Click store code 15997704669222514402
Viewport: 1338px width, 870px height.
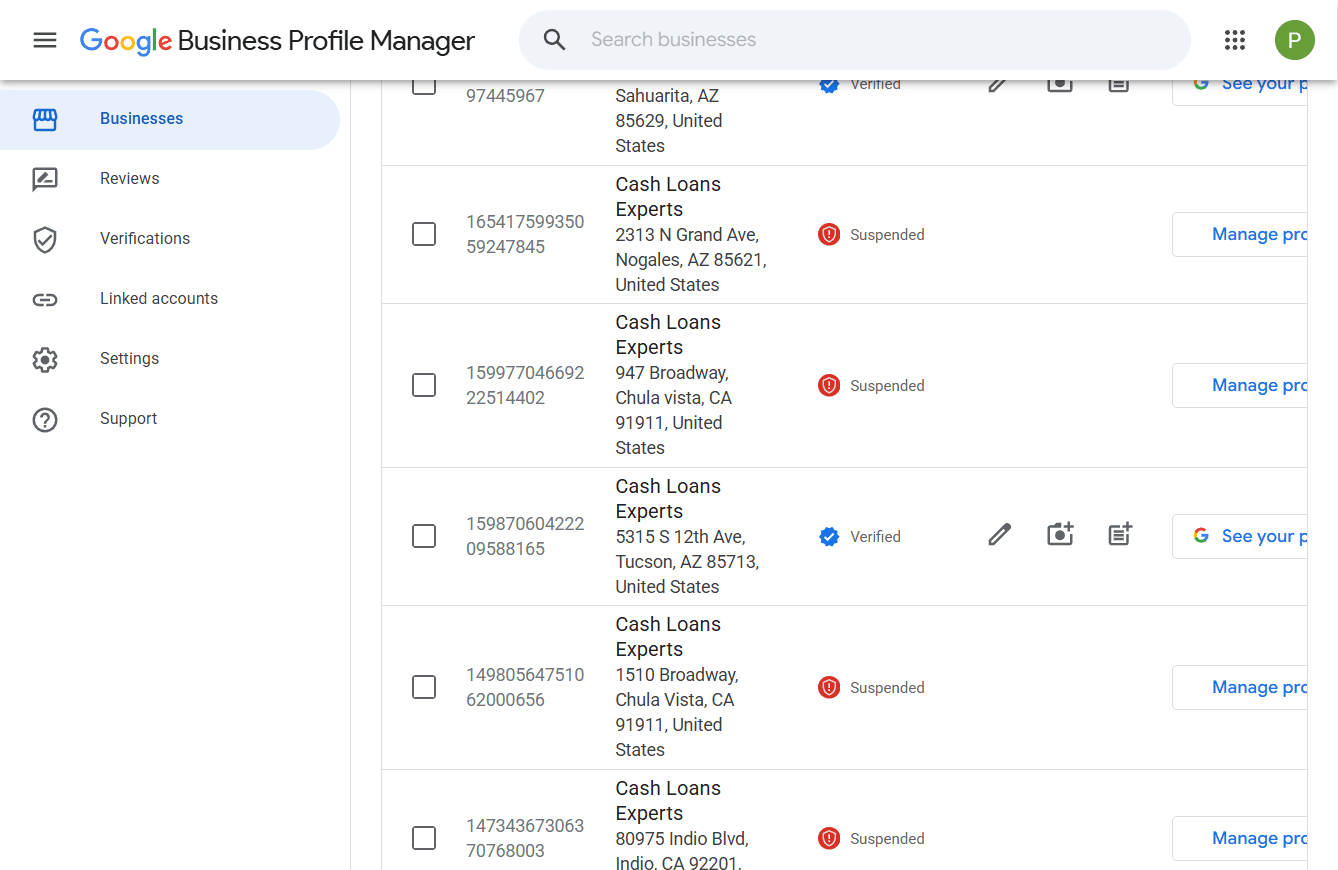click(525, 385)
